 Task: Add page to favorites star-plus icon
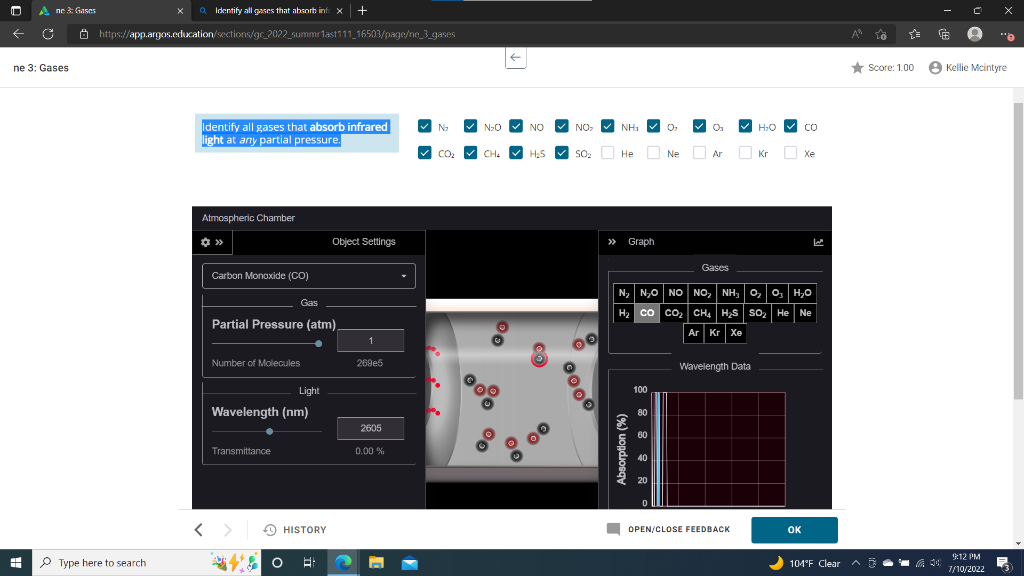pyautogui.click(x=881, y=34)
